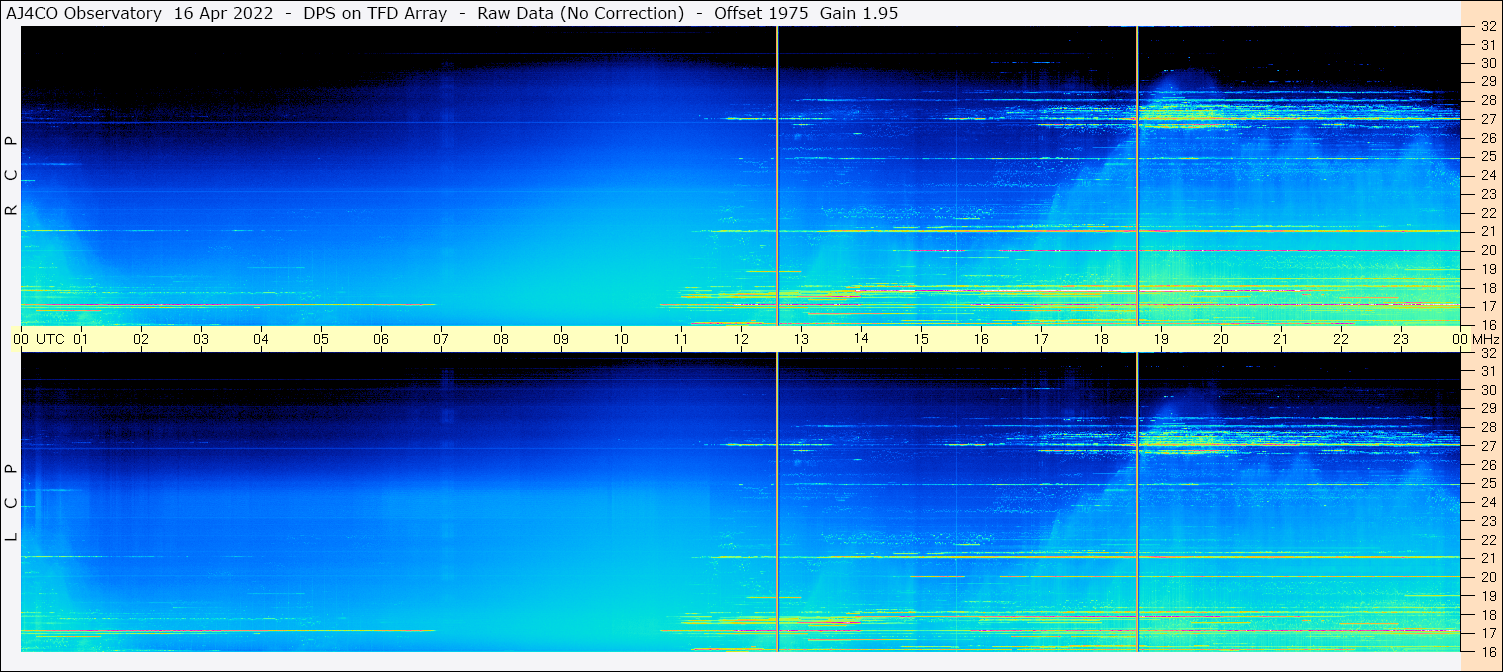Click hour label 17 on time axis
Screen dimensions: 1503x672
pyautogui.click(x=1041, y=339)
